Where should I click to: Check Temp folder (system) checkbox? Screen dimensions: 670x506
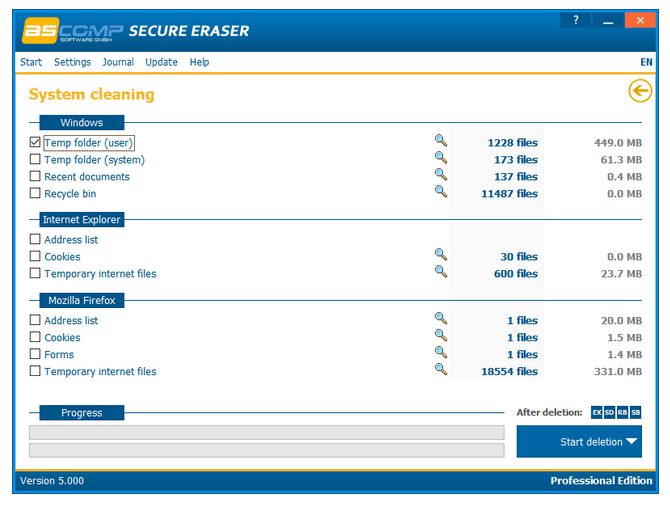(35, 159)
